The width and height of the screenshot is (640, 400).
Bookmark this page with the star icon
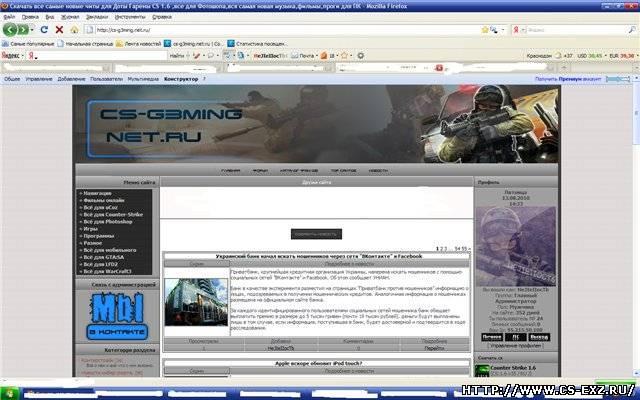tap(485, 30)
